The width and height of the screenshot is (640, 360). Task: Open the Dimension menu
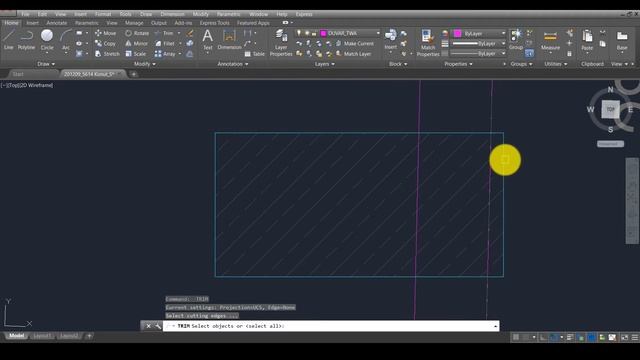(x=172, y=14)
